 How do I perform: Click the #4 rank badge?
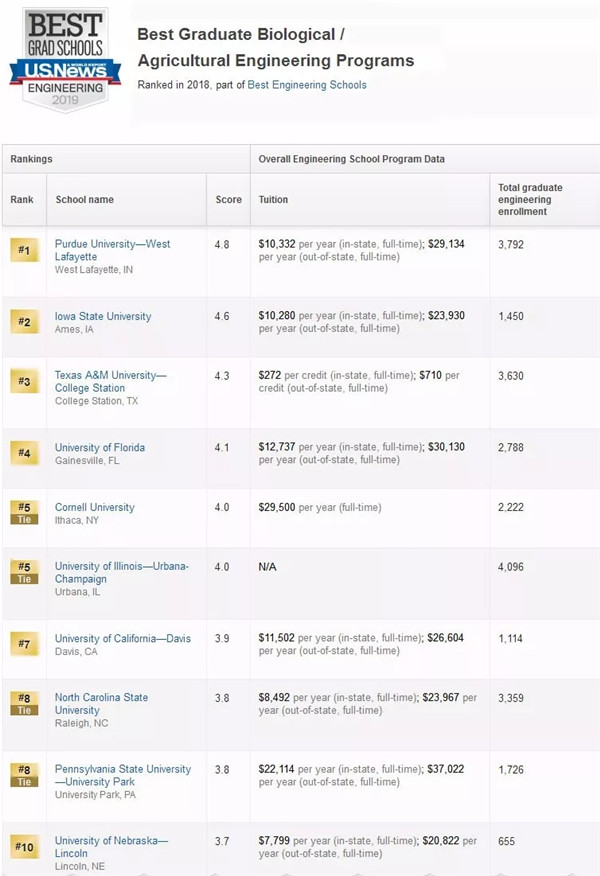click(24, 453)
